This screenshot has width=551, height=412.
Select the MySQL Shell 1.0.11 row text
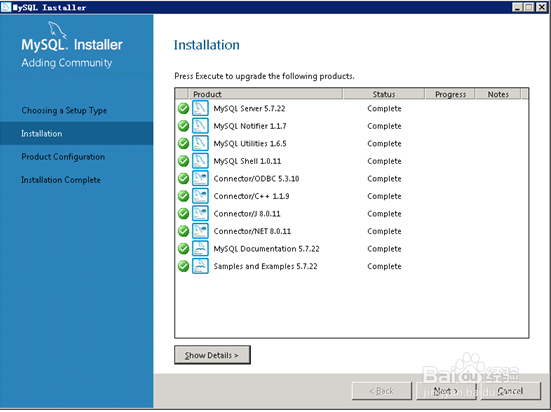click(247, 161)
